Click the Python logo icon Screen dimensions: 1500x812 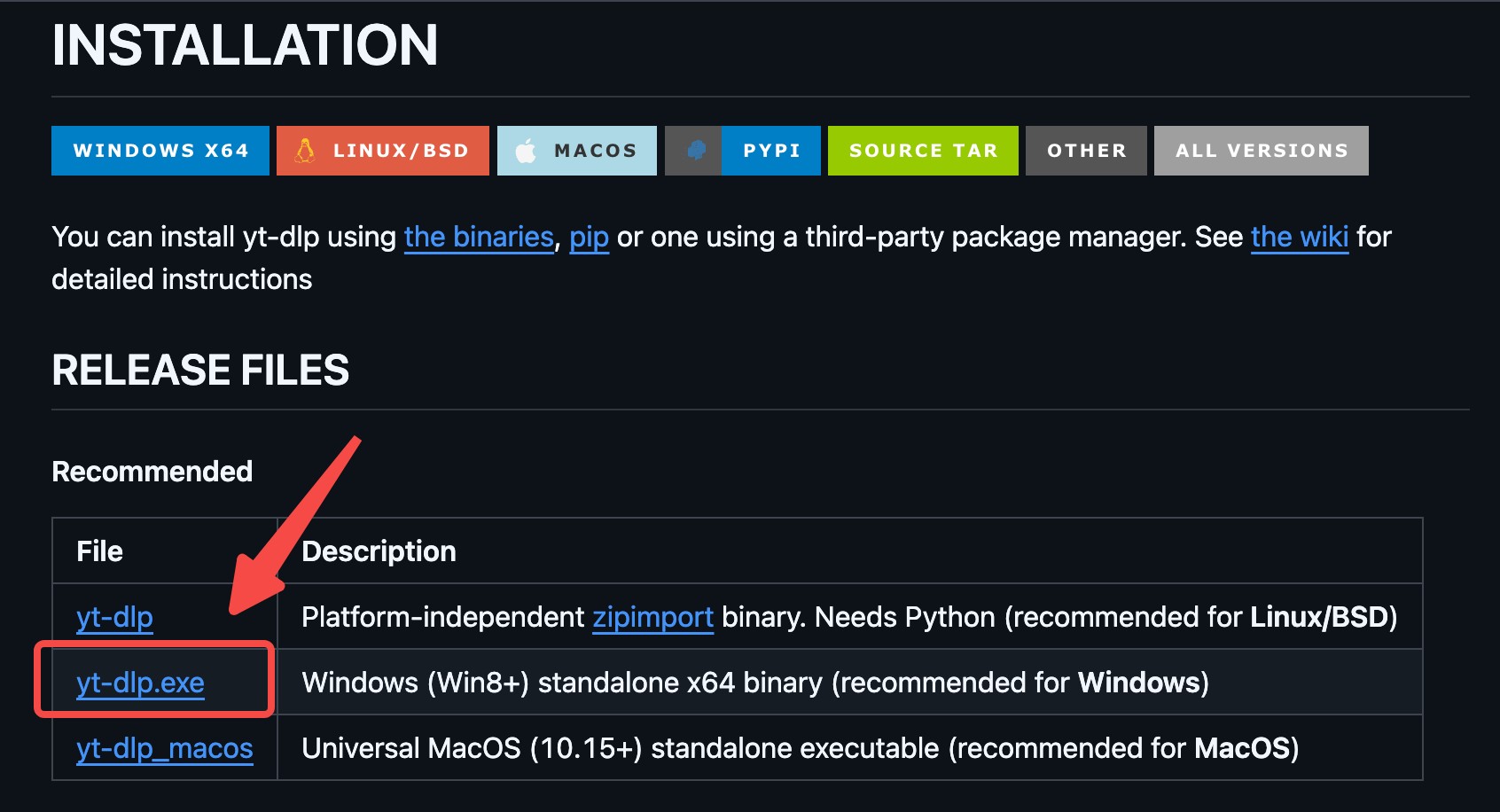pos(697,151)
